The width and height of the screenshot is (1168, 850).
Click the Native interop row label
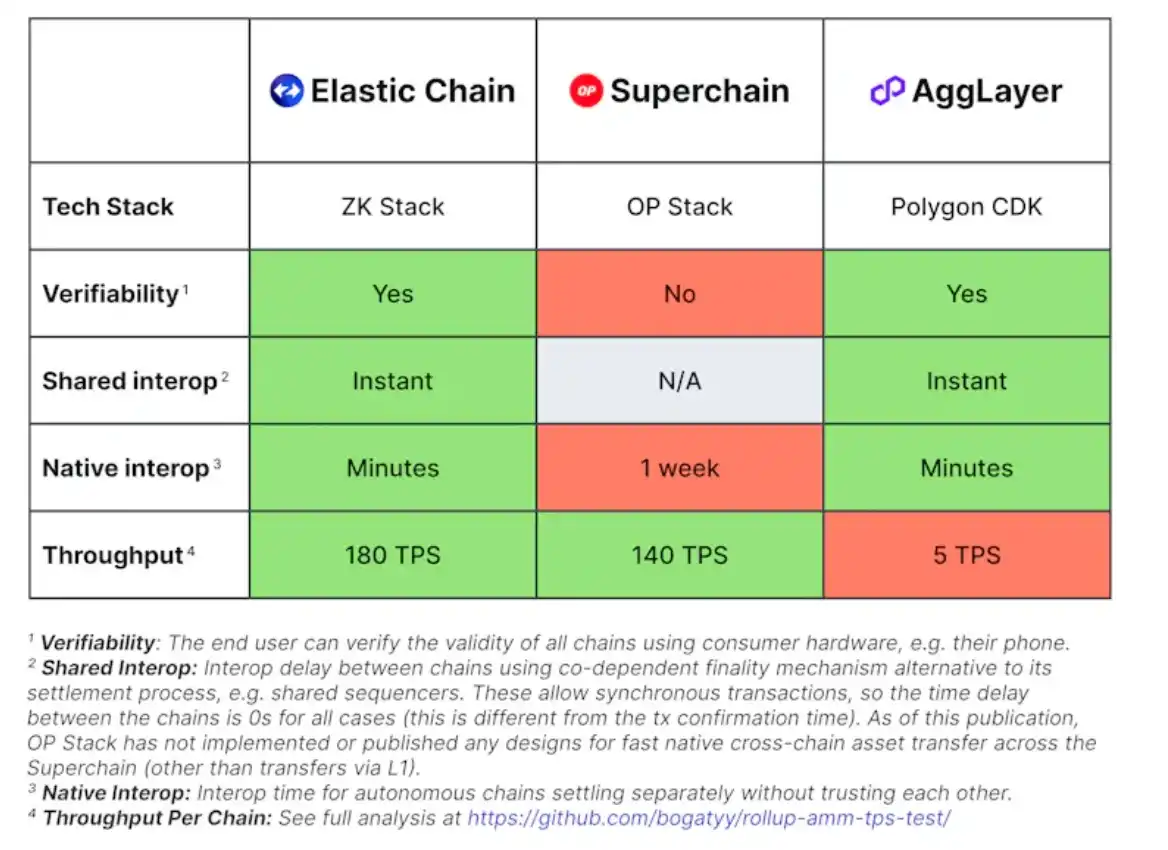[125, 468]
